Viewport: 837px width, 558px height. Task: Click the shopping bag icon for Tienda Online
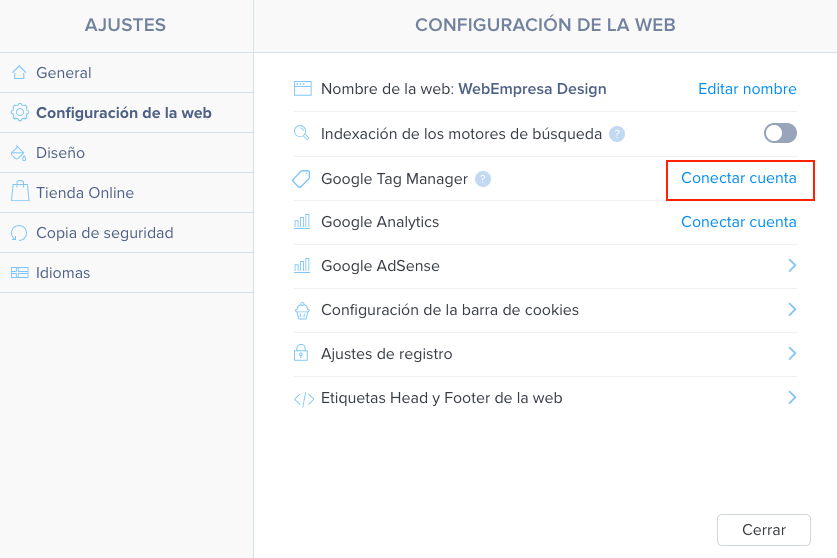[20, 191]
